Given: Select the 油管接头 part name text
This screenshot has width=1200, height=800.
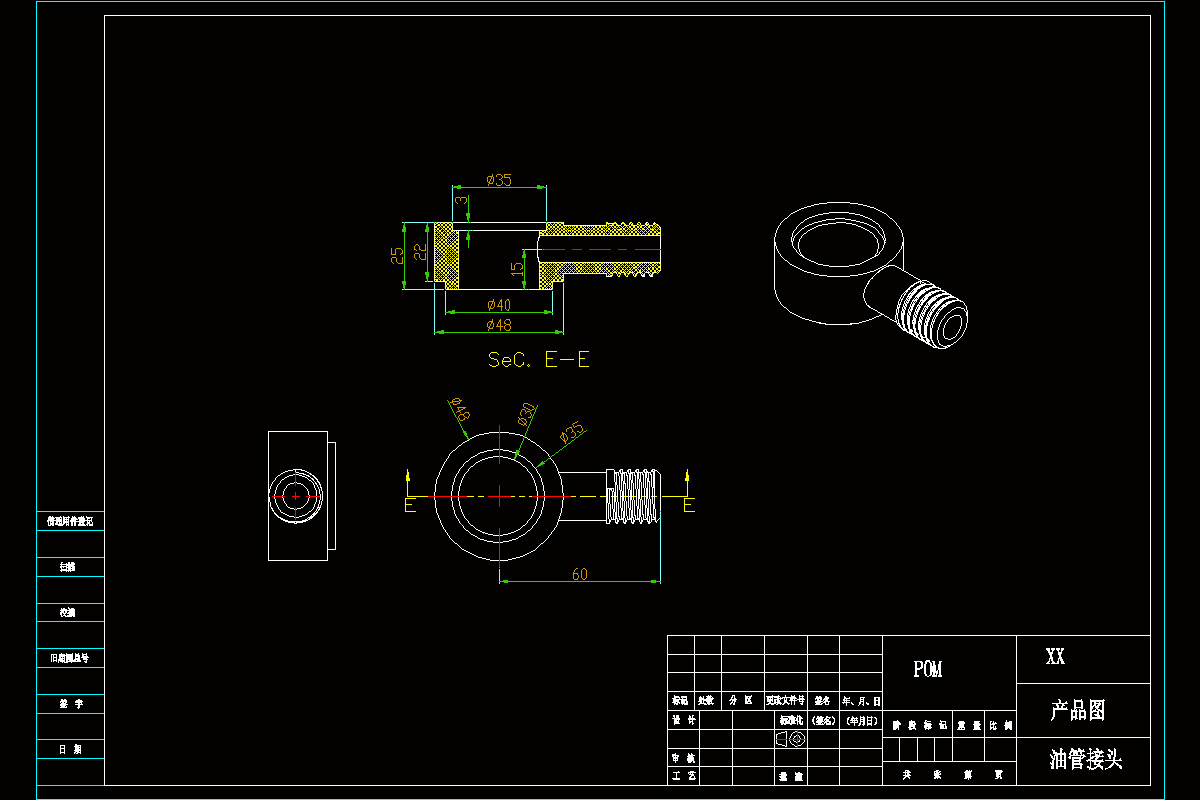Looking at the screenshot, I should coord(1086,760).
